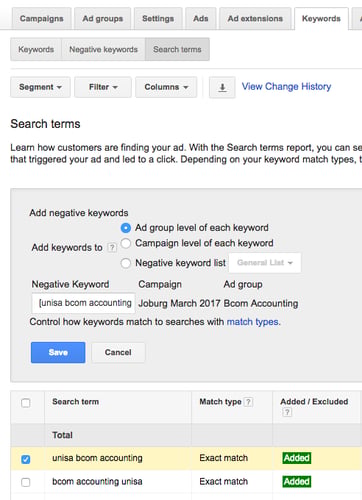Click Exact match in bcom accounting unisa row
This screenshot has width=362, height=500.
pos(224,481)
